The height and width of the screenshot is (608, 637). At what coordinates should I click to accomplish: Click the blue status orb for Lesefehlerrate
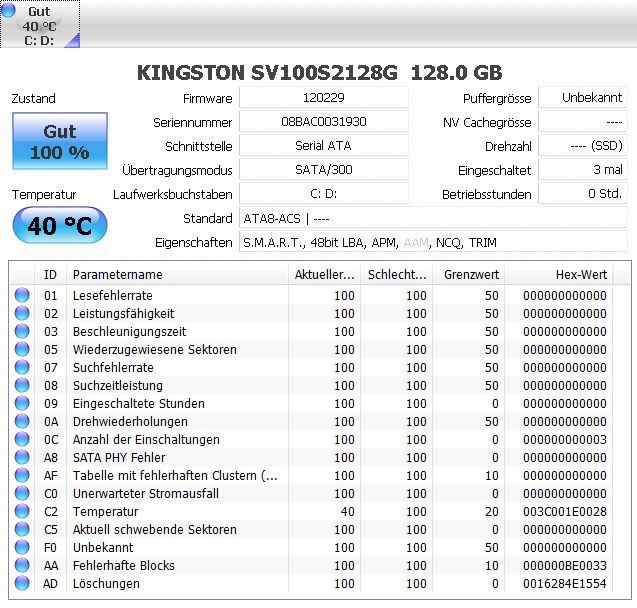pos(22,295)
